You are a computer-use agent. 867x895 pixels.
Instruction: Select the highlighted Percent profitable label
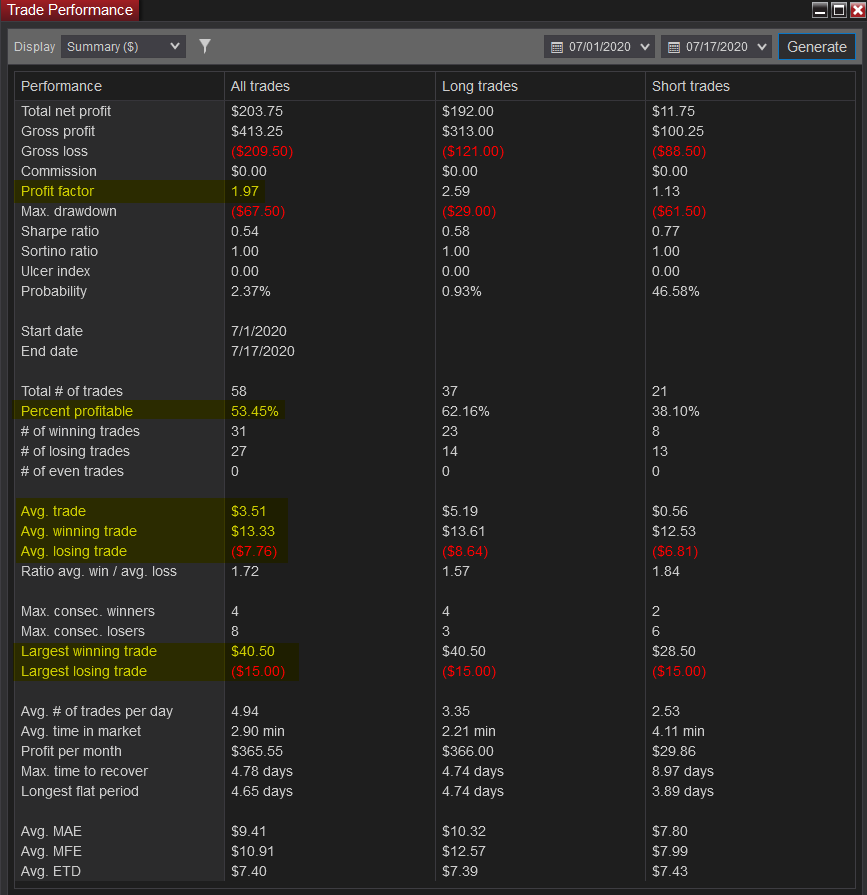pos(76,411)
